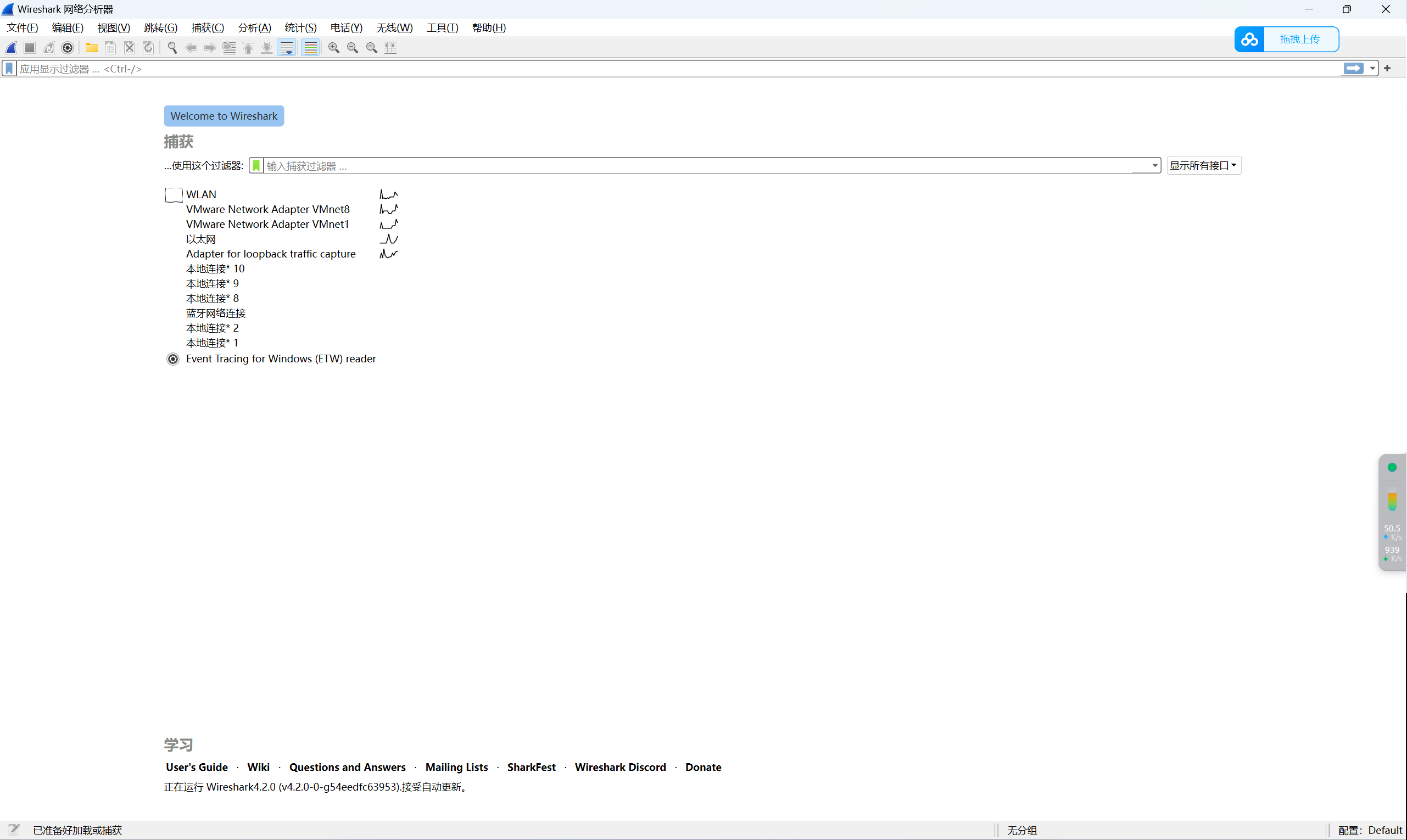This screenshot has height=840, width=1407.
Task: Focus the display filter input field
Action: (x=679, y=69)
